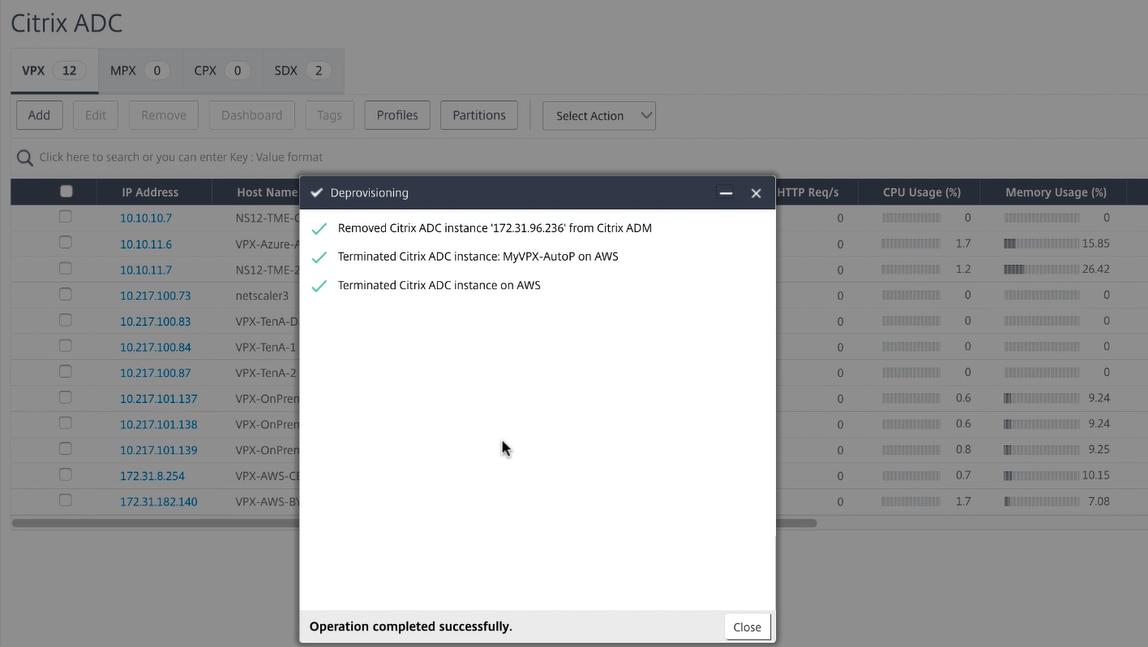1148x647 pixels.
Task: Sort by IP Address column header
Action: [x=150, y=192]
